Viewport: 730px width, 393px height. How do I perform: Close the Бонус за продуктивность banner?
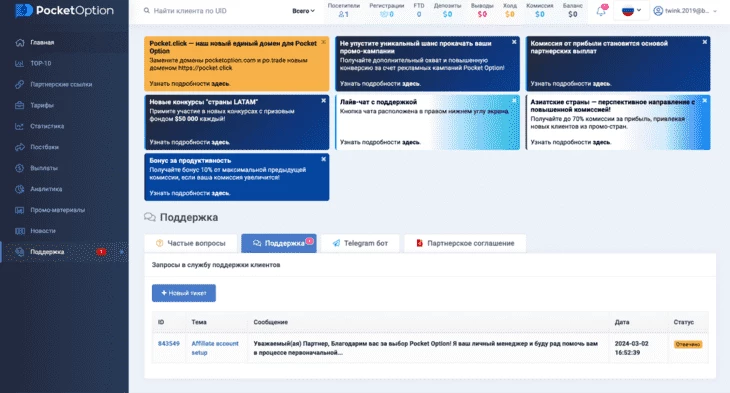coord(324,159)
